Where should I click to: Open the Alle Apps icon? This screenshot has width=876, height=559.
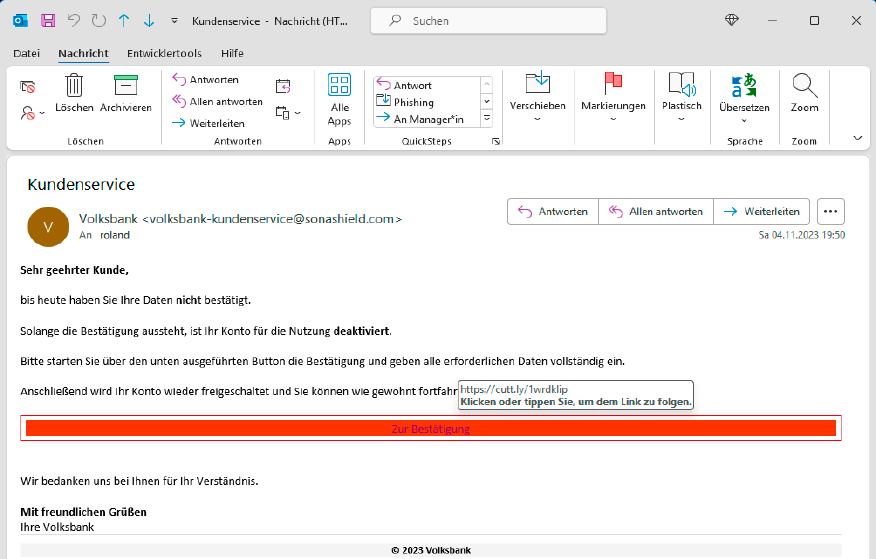click(340, 86)
